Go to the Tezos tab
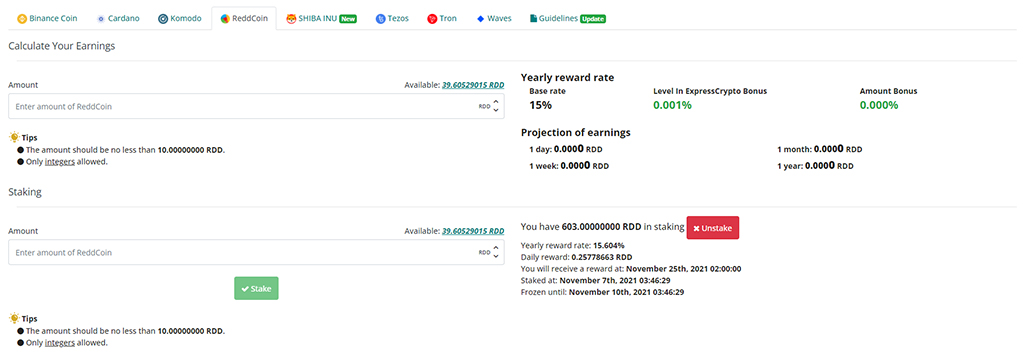1024x361 pixels. tap(392, 19)
